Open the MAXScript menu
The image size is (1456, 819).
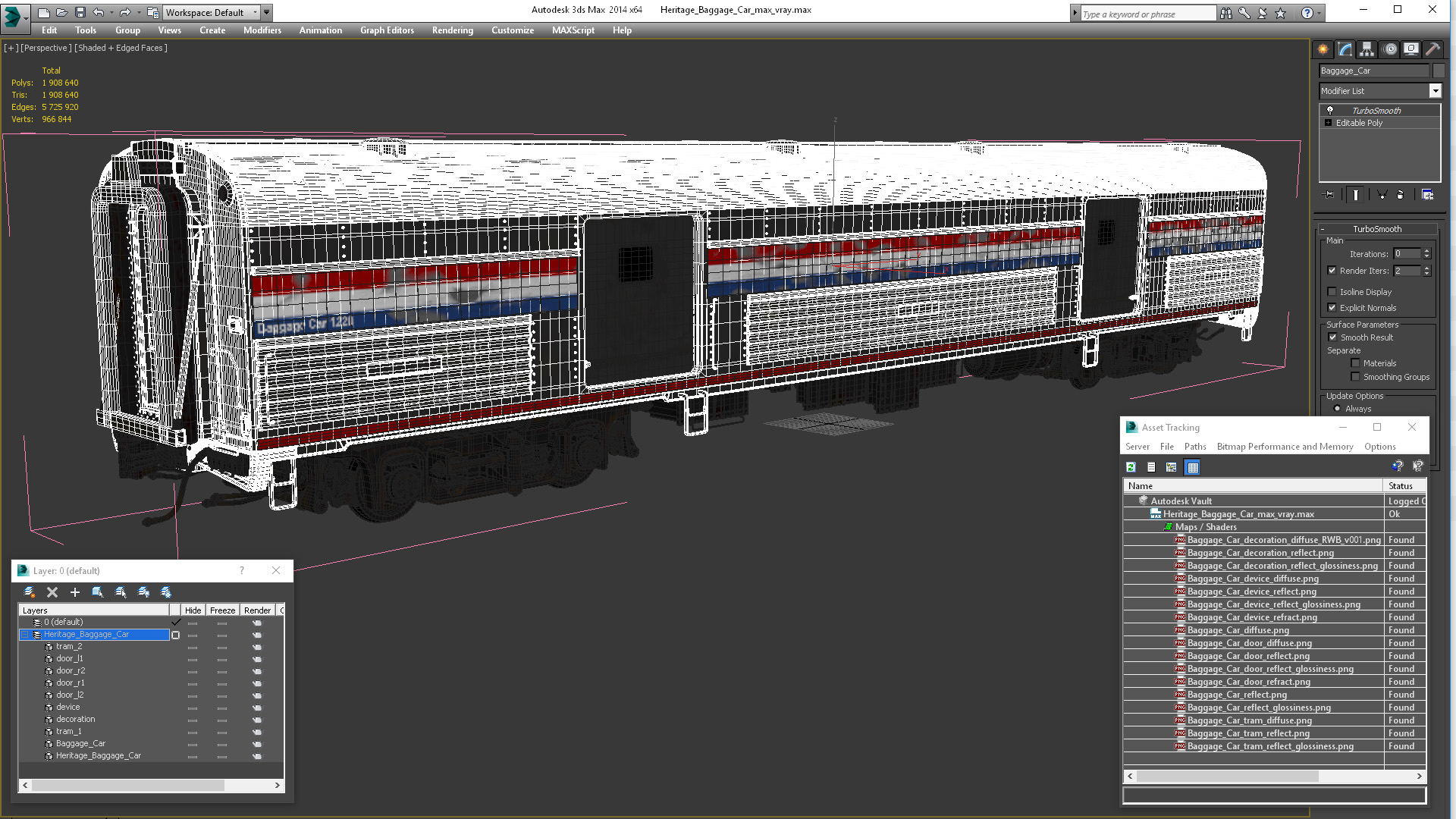pos(573,30)
